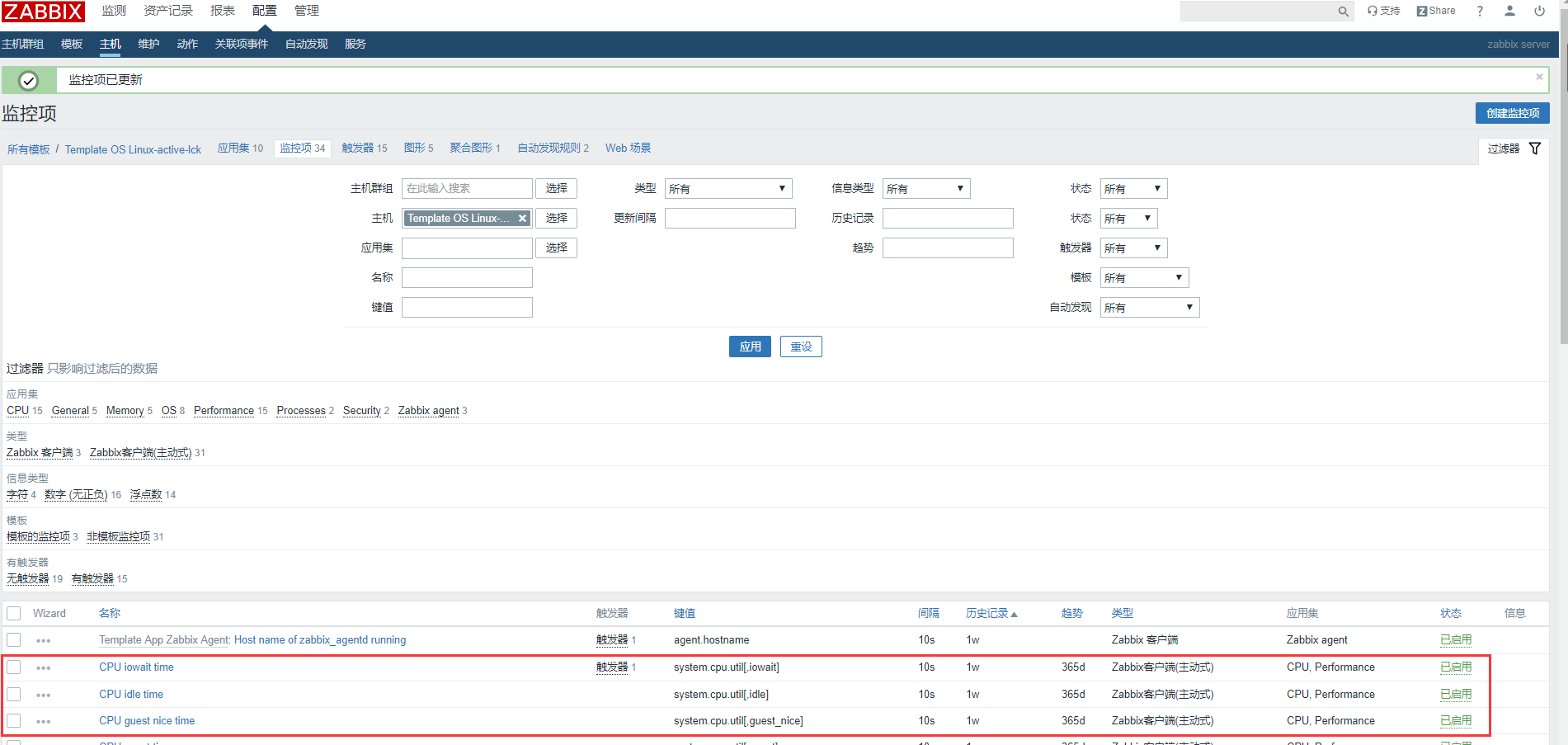Image resolution: width=1568 pixels, height=745 pixels.
Task: Filter by Memory application subfilter
Action: (x=125, y=411)
